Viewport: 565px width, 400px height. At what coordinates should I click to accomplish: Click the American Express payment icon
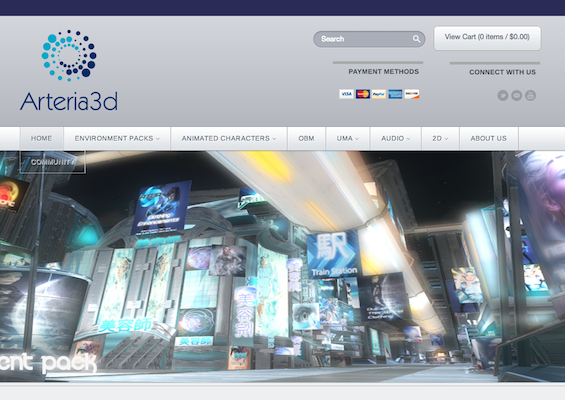pos(395,94)
